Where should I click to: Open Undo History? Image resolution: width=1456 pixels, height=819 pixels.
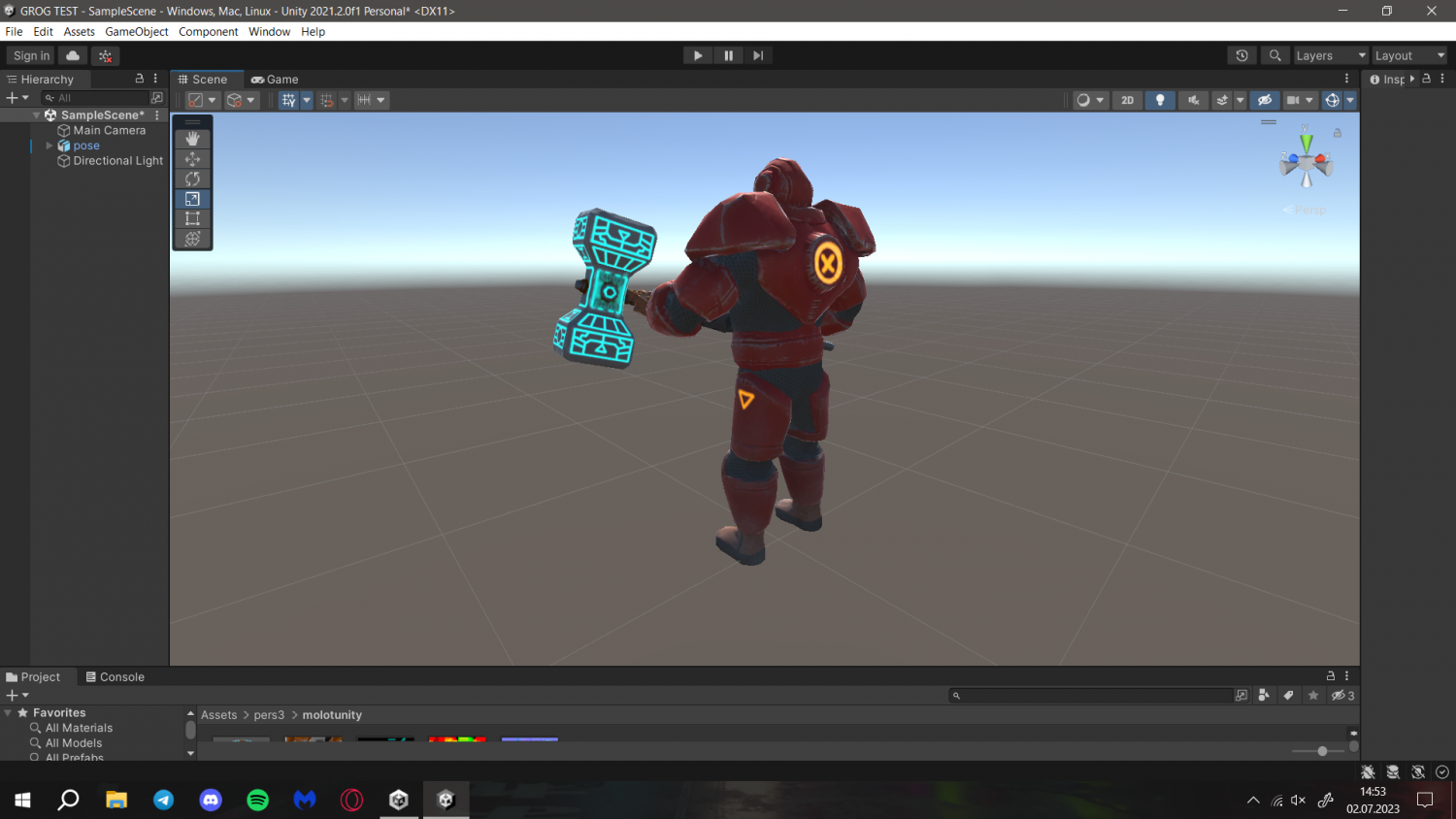(1241, 55)
